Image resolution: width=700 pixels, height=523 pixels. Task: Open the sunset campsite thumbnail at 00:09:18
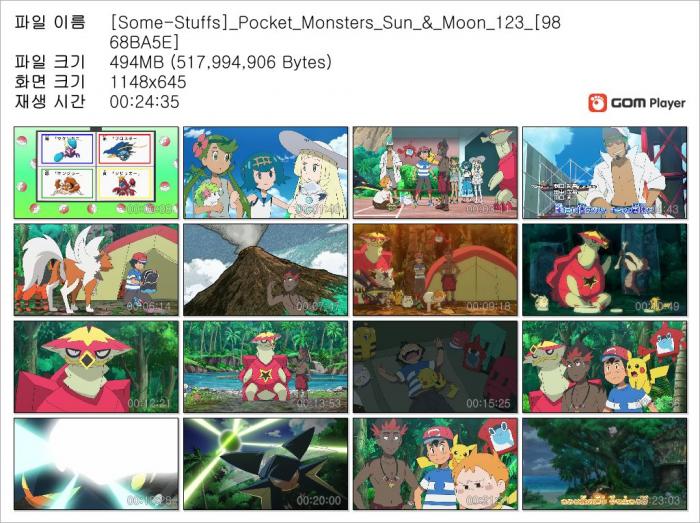point(435,270)
